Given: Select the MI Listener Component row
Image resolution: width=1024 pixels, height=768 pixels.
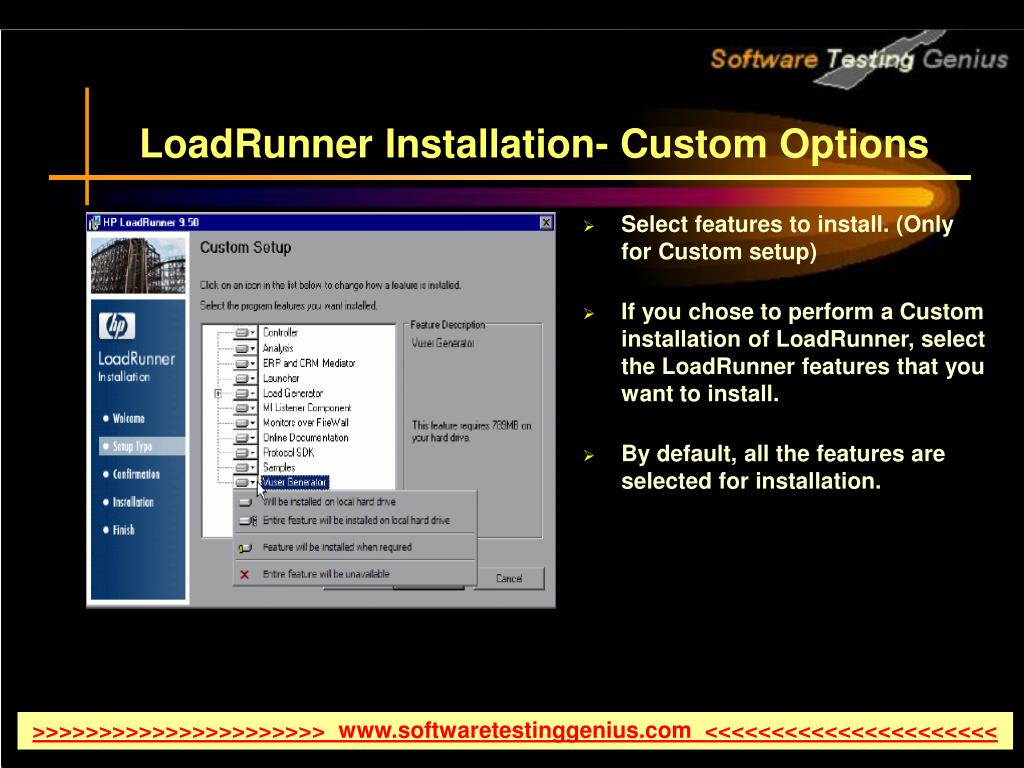Looking at the screenshot, I should 307,408.
